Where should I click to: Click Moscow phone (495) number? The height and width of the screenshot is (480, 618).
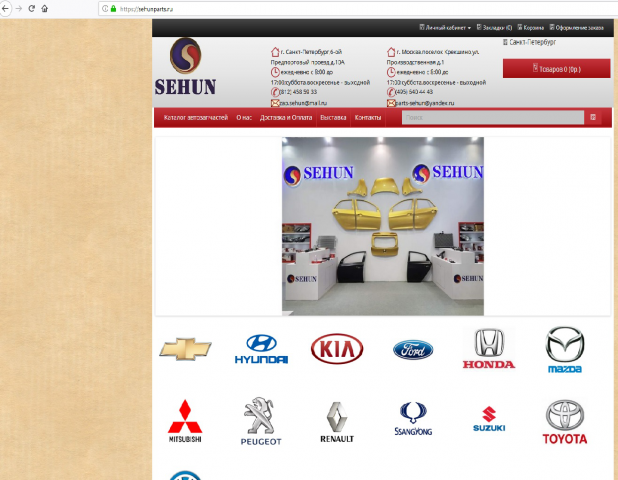(414, 92)
